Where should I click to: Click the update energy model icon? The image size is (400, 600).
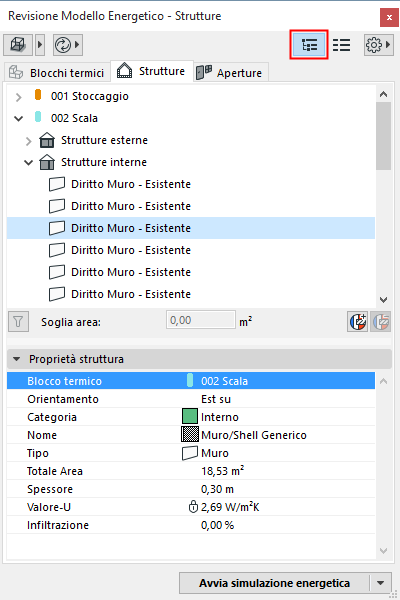63,45
